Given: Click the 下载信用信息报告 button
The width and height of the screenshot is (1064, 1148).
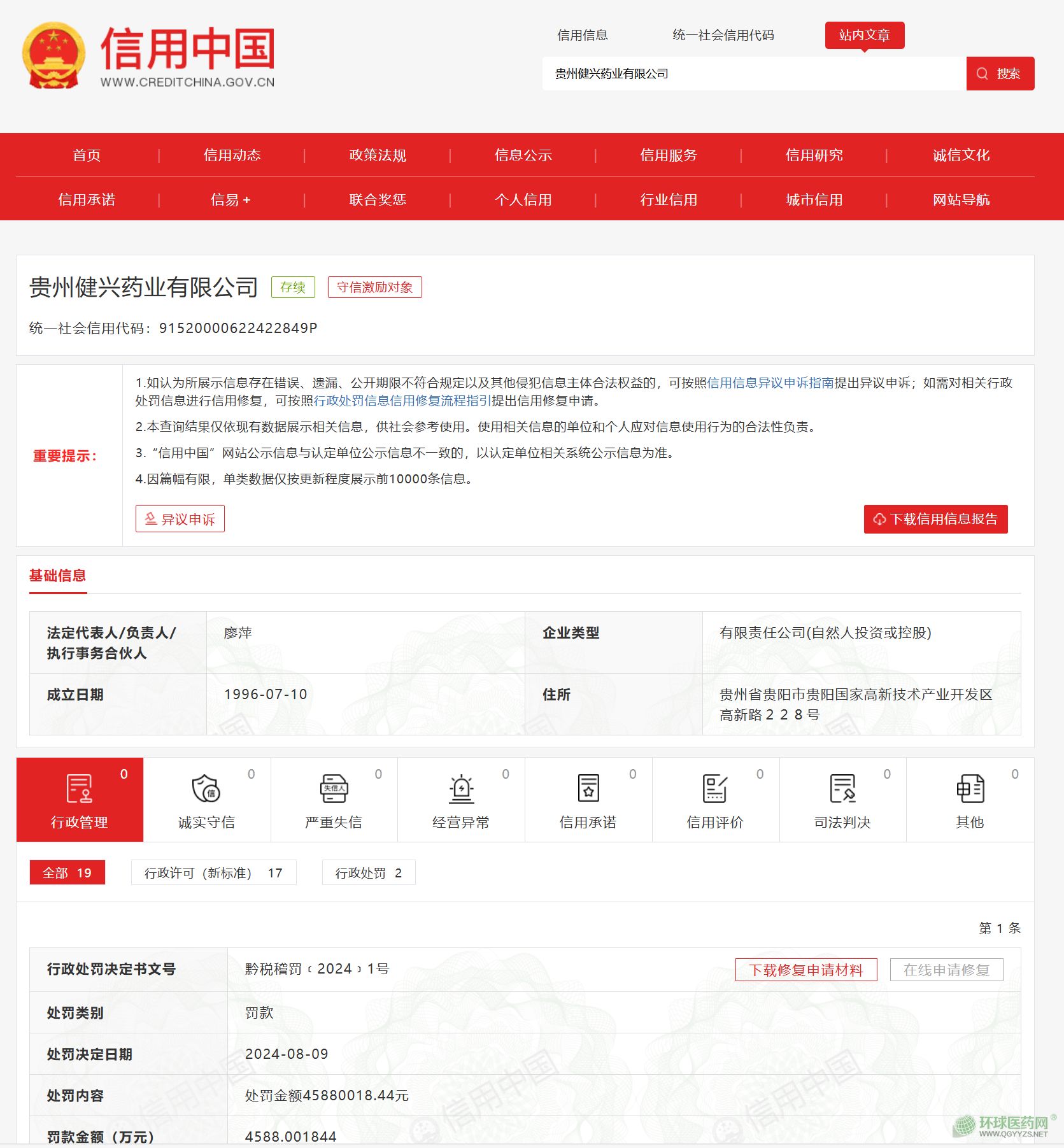Looking at the screenshot, I should 935,519.
